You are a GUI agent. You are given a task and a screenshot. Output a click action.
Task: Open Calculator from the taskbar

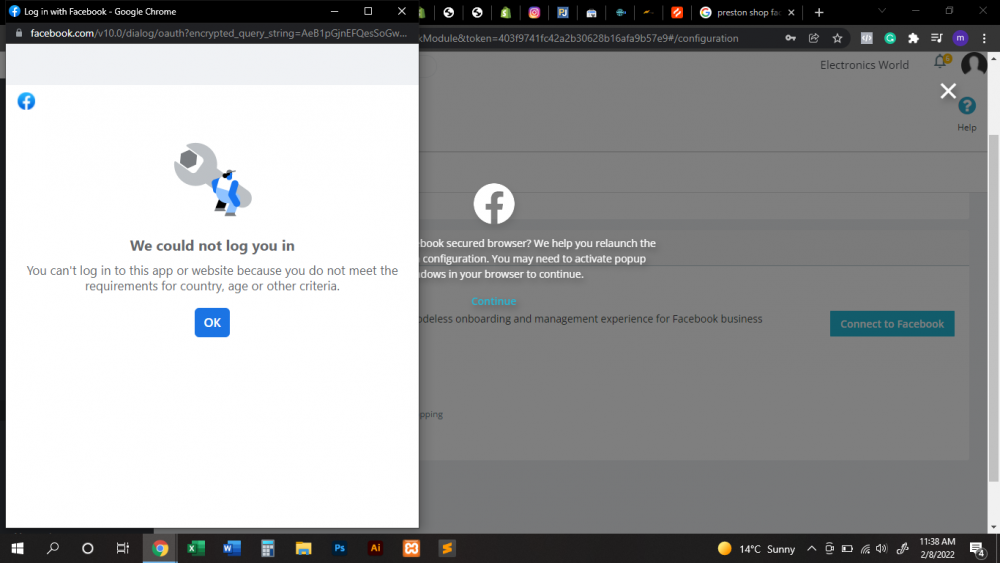[x=267, y=548]
